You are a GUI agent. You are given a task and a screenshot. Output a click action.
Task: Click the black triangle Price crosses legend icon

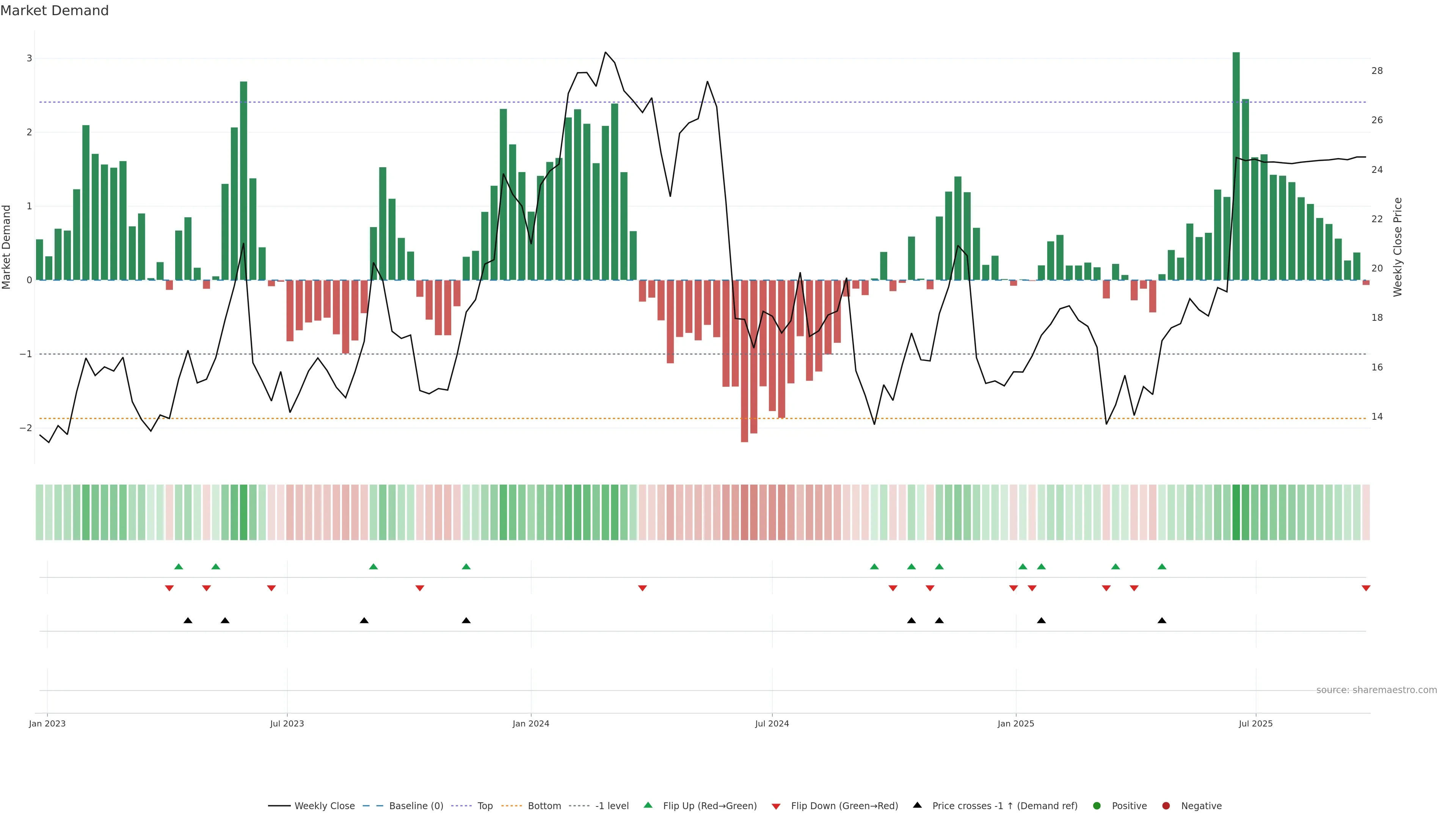tap(917, 805)
